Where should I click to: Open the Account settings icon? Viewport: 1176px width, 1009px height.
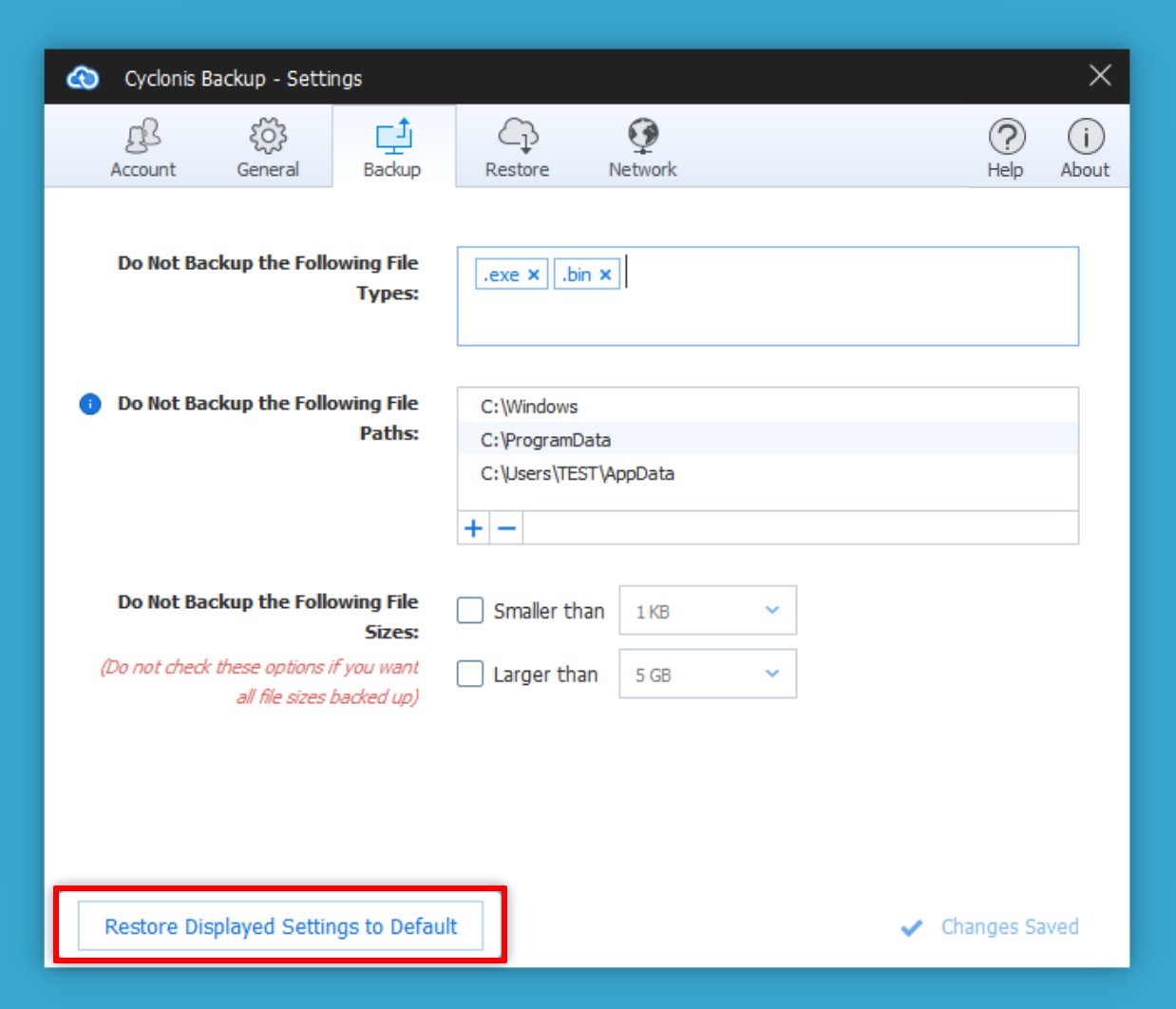point(142,147)
